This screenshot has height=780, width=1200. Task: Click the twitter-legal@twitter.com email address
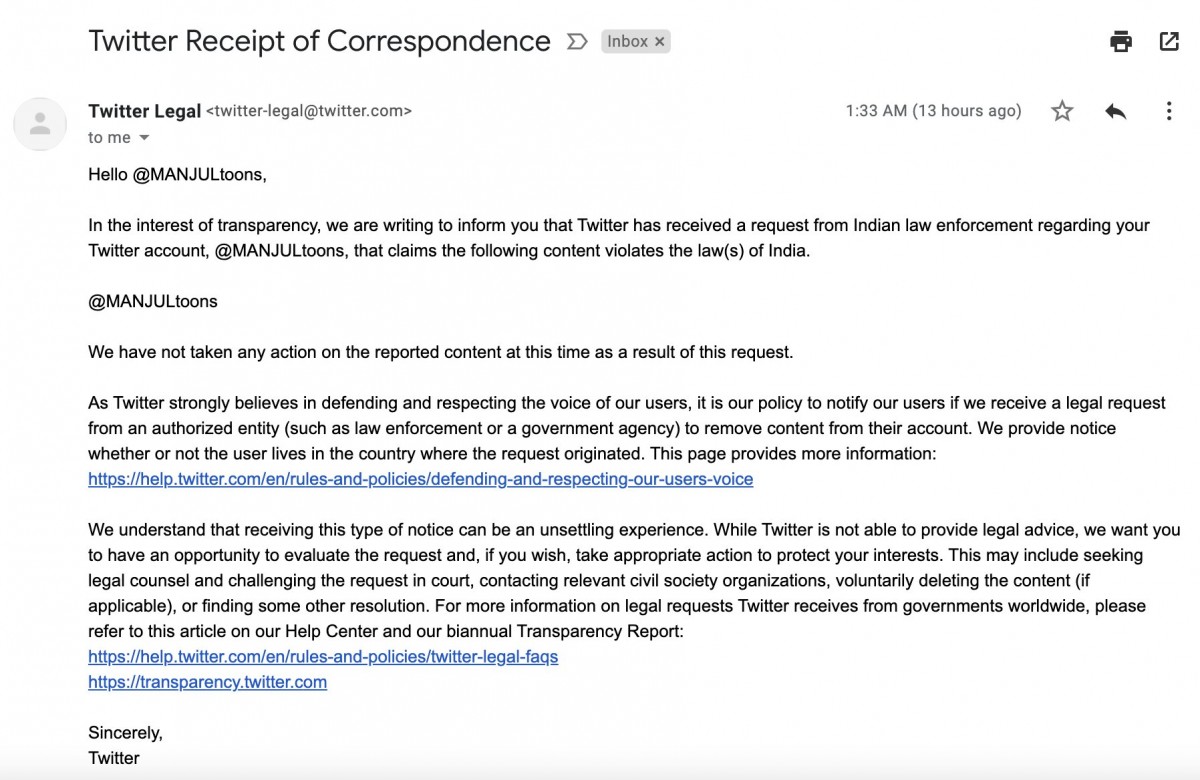click(308, 111)
